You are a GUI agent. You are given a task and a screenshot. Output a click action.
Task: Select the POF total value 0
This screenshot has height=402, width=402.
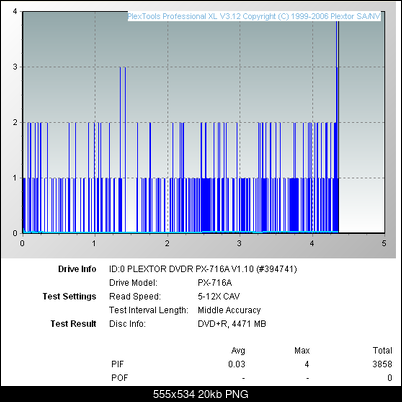[390, 378]
